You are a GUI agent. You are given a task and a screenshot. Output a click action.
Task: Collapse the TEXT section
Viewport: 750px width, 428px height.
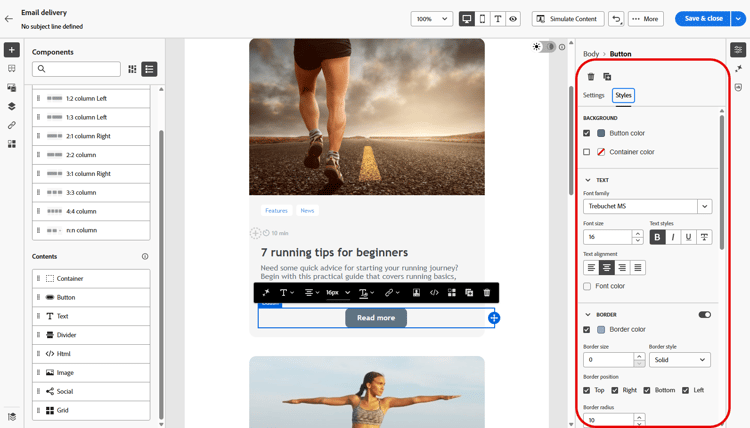(588, 180)
